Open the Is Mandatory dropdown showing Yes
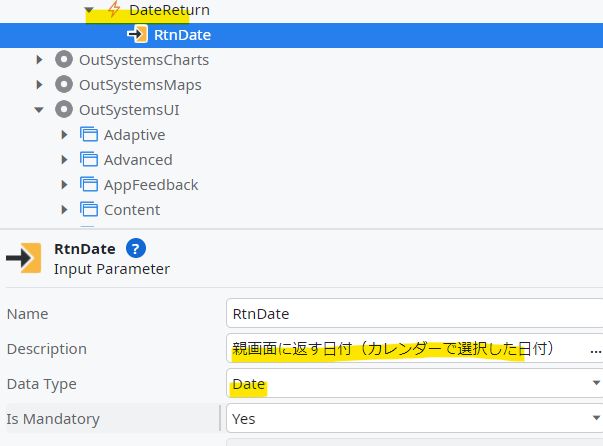 415,418
